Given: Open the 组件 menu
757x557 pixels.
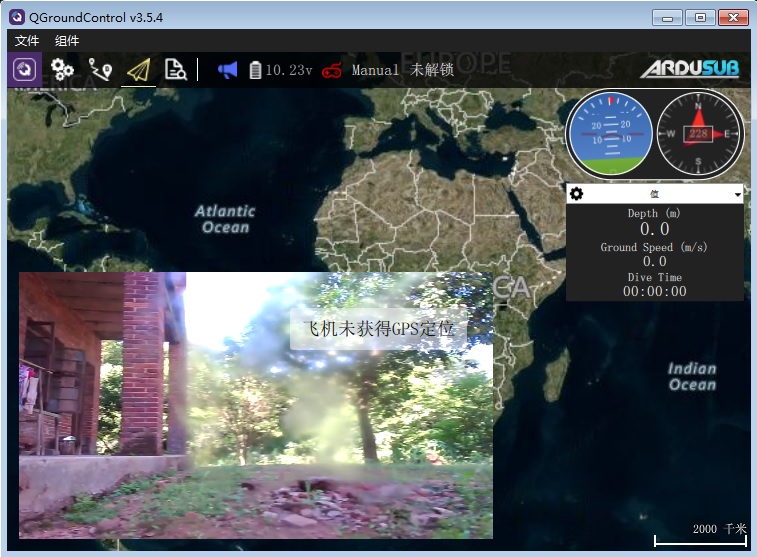Looking at the screenshot, I should tap(67, 41).
